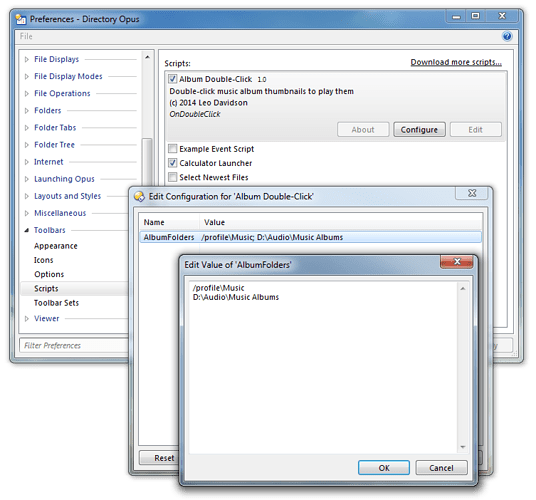Viewport: 536px width, 500px height.
Task: Open the Download more scripts link
Action: click(456, 62)
